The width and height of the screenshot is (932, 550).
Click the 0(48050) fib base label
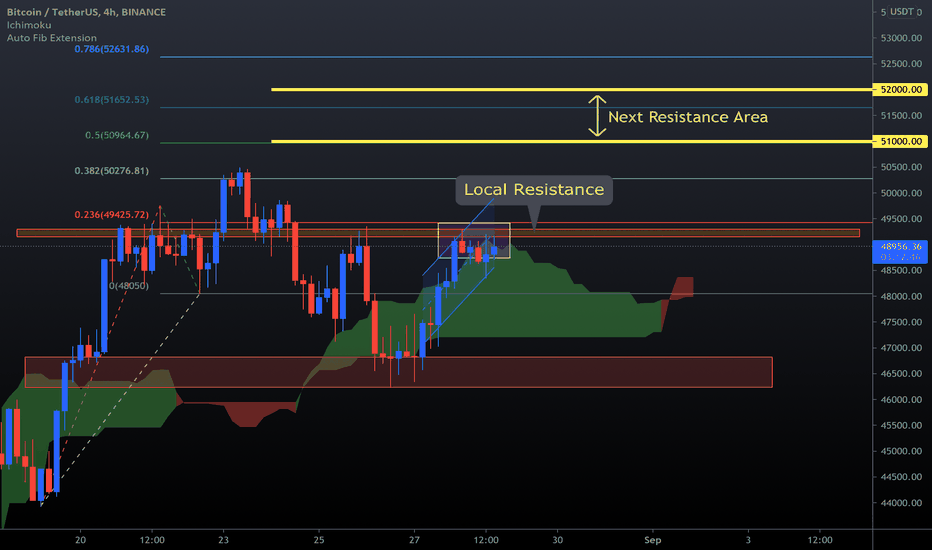coord(129,285)
